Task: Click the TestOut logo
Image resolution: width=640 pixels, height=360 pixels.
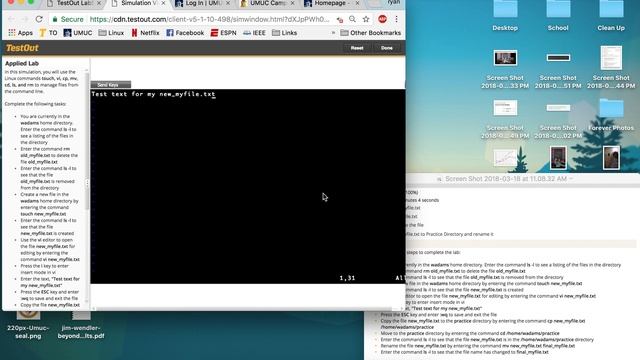Action: (x=22, y=48)
